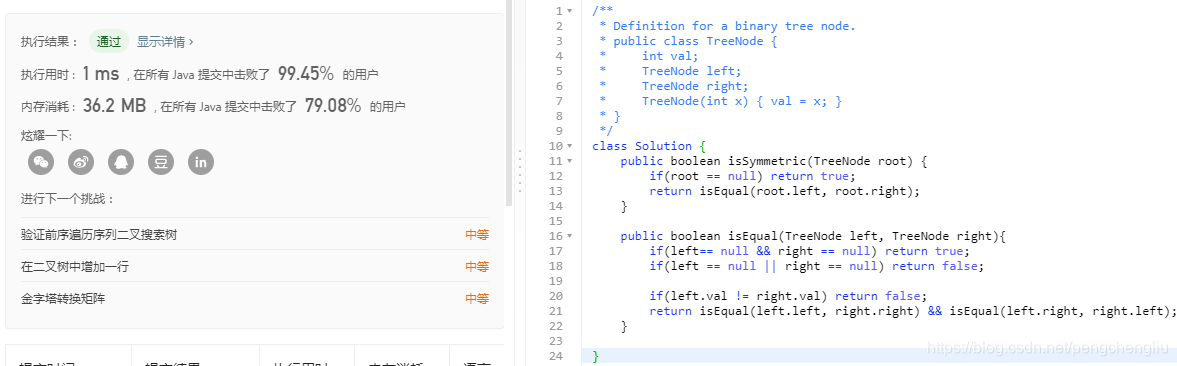Click the '99.45%' runtime percentage
Viewport: 1177px width, 366px height.
[x=306, y=74]
